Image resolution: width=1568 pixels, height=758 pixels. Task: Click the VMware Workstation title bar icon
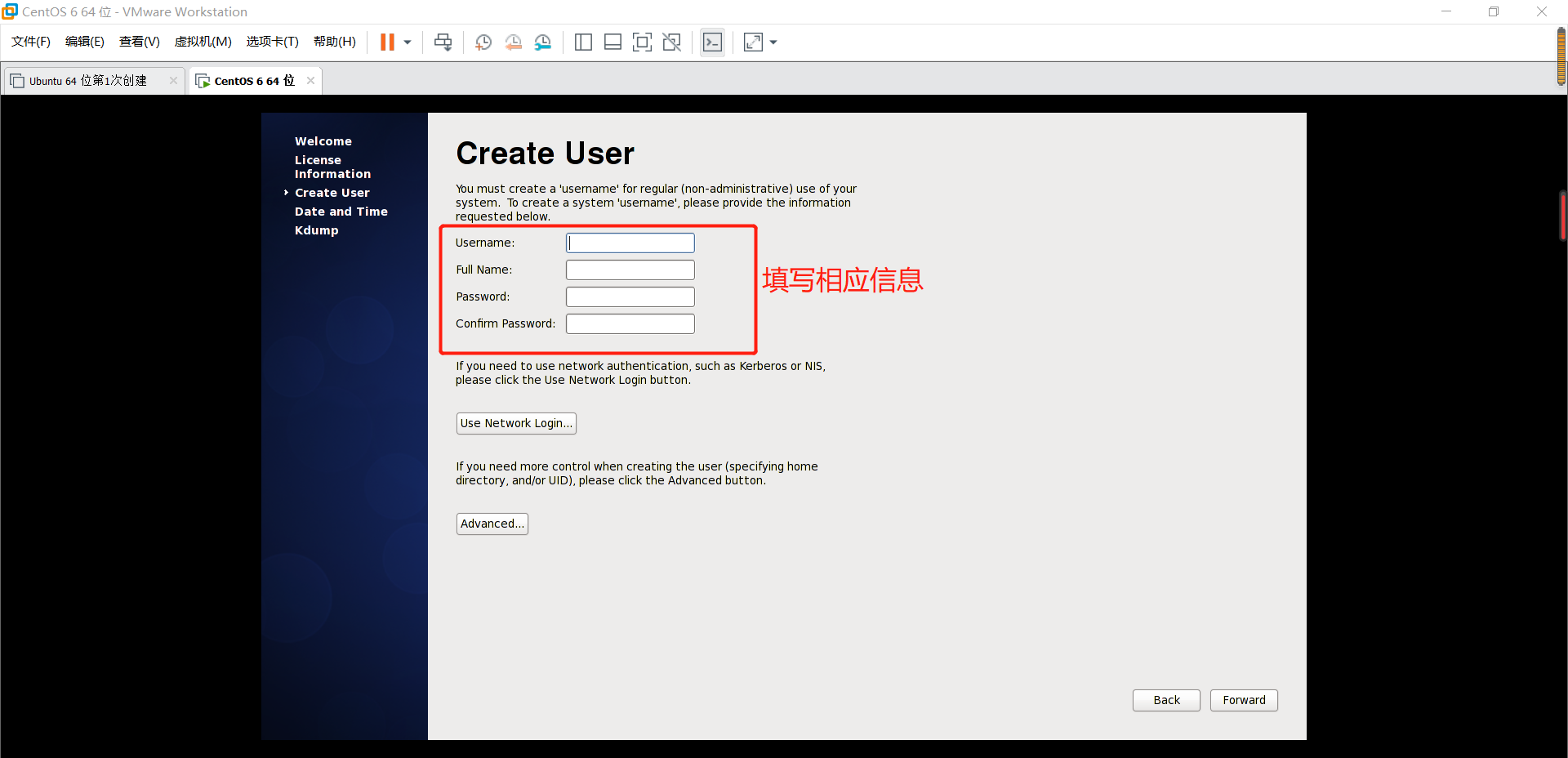tap(10, 11)
